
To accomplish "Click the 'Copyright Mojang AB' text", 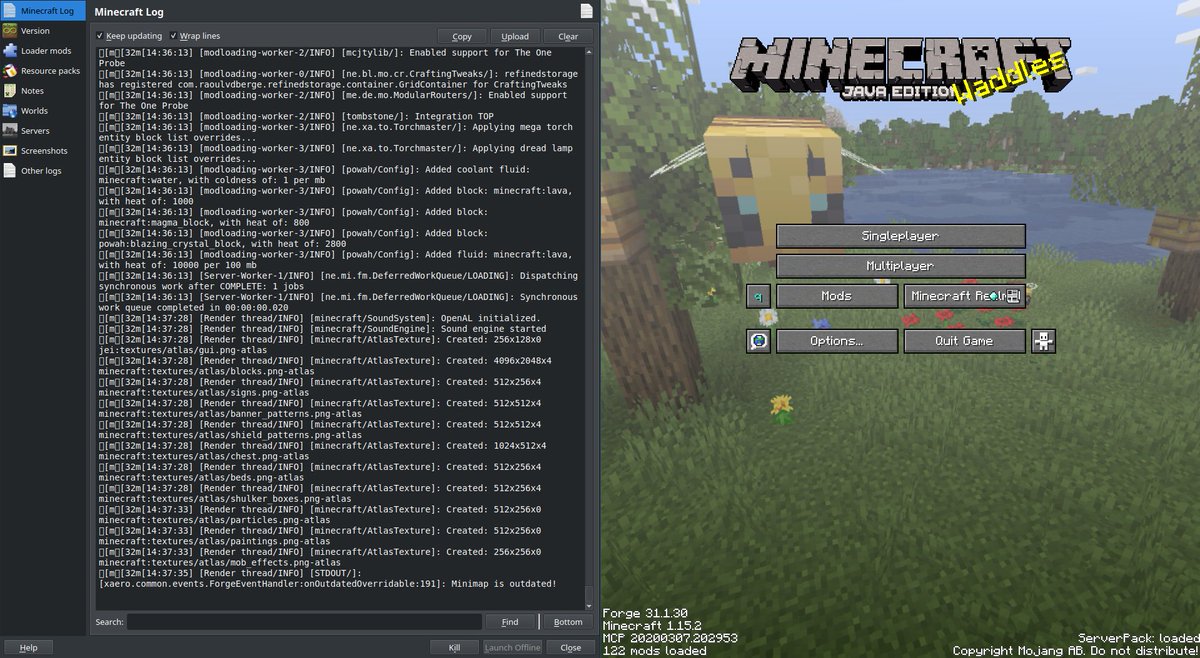I will 1075,651.
